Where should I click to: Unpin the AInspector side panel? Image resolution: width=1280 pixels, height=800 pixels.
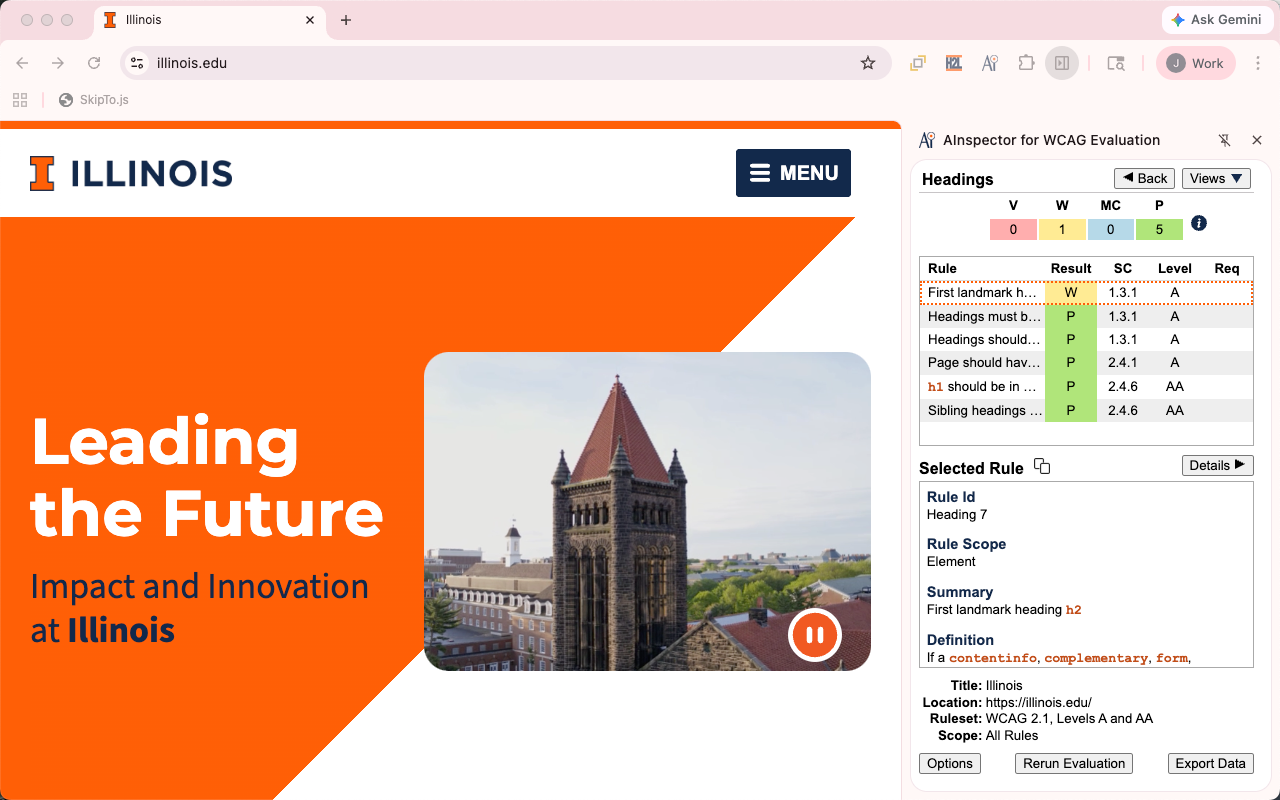(1225, 140)
